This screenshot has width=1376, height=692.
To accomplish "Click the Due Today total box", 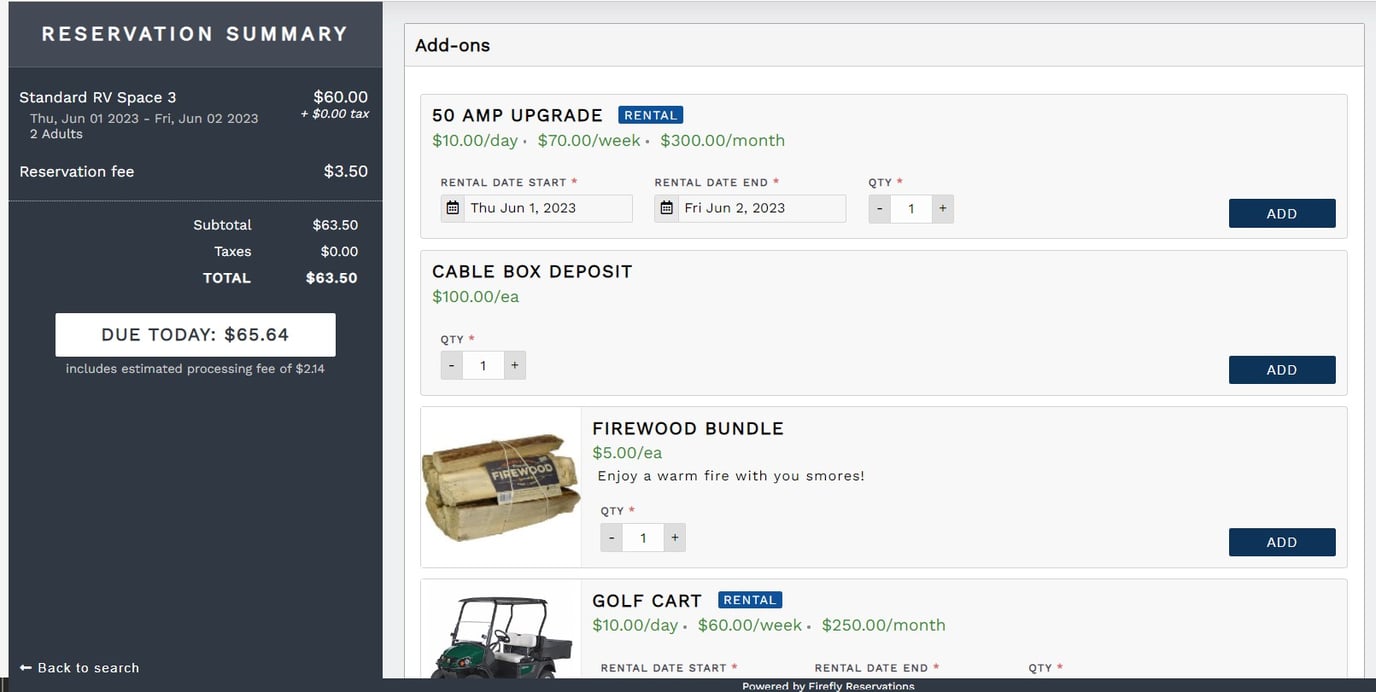I will click(x=195, y=334).
